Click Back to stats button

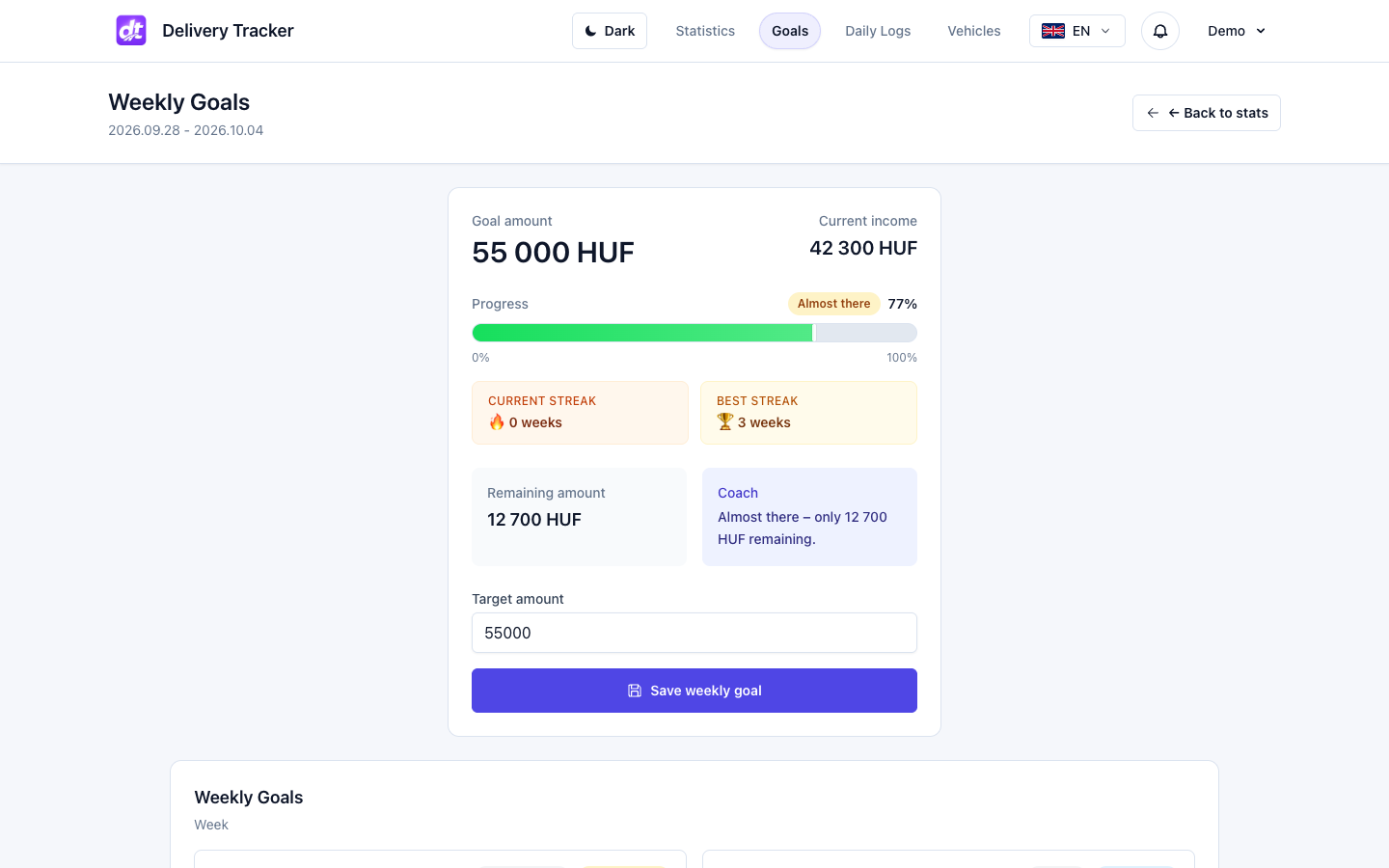tap(1207, 113)
